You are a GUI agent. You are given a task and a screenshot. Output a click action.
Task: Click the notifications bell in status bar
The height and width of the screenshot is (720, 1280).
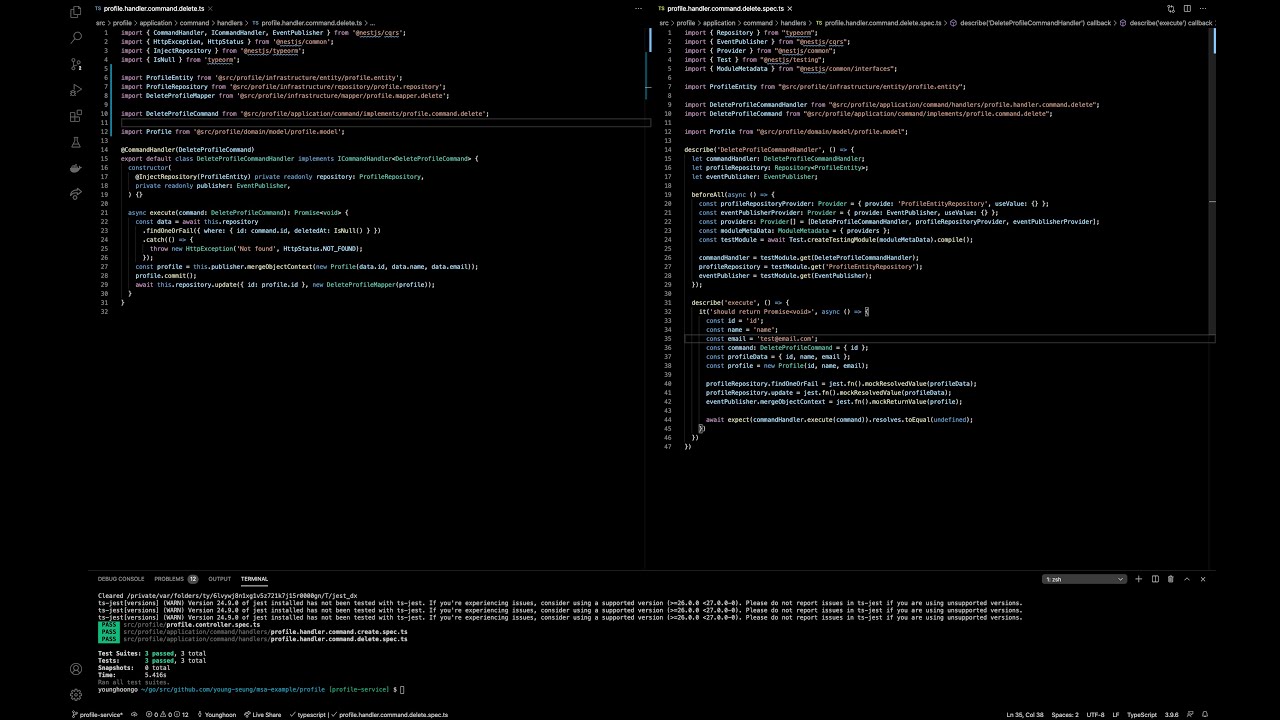pos(1206,715)
